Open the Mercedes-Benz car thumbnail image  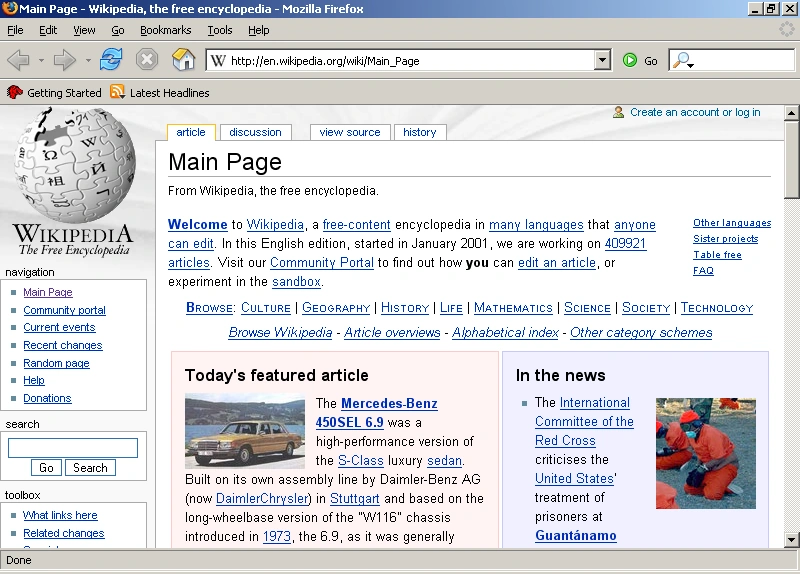245,431
